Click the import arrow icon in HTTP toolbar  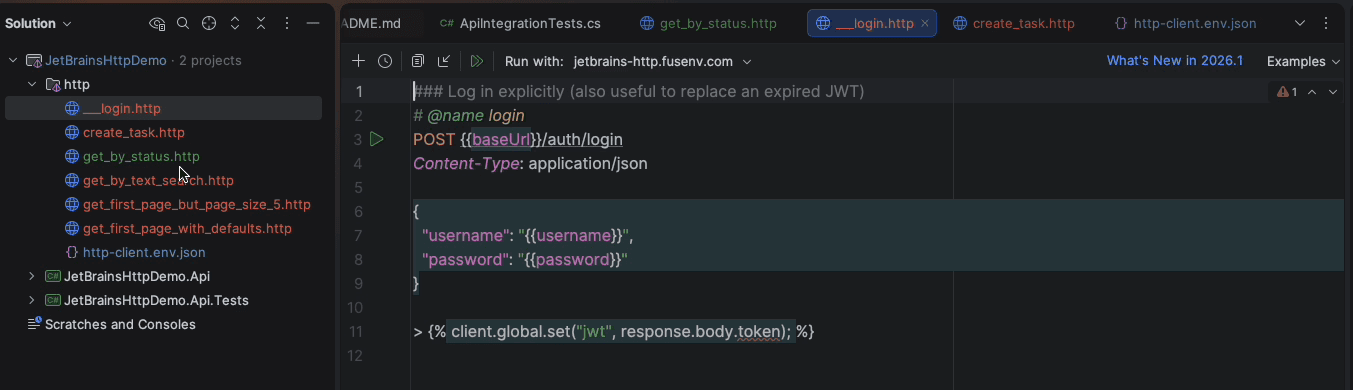click(444, 61)
